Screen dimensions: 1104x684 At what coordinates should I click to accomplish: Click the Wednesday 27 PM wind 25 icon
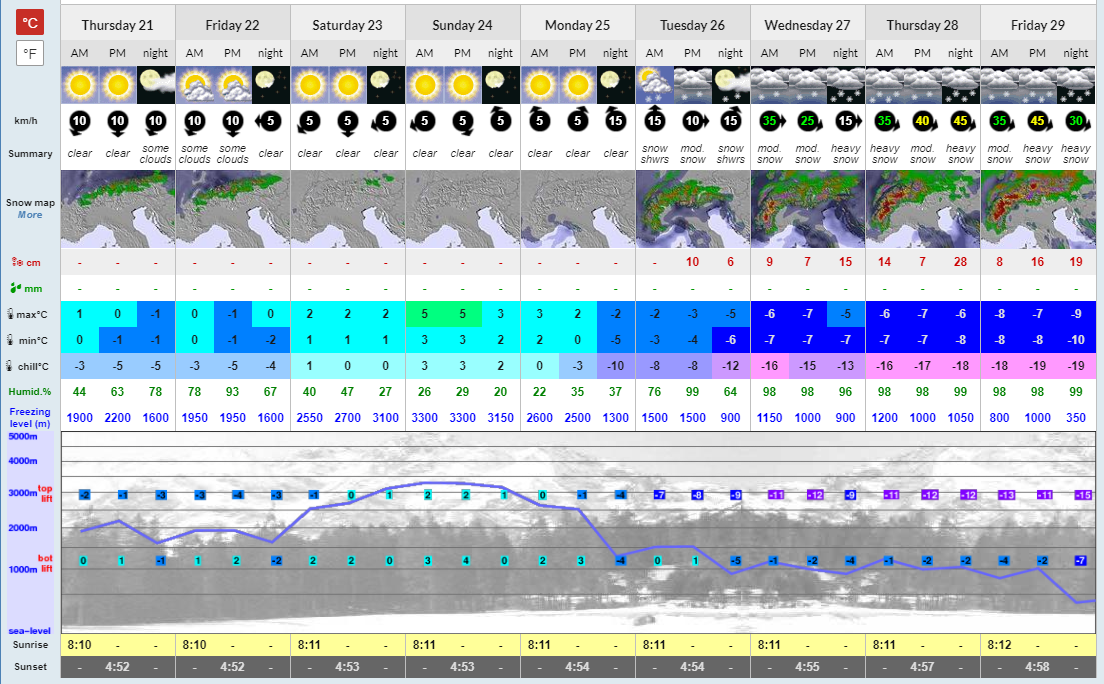[x=809, y=122]
